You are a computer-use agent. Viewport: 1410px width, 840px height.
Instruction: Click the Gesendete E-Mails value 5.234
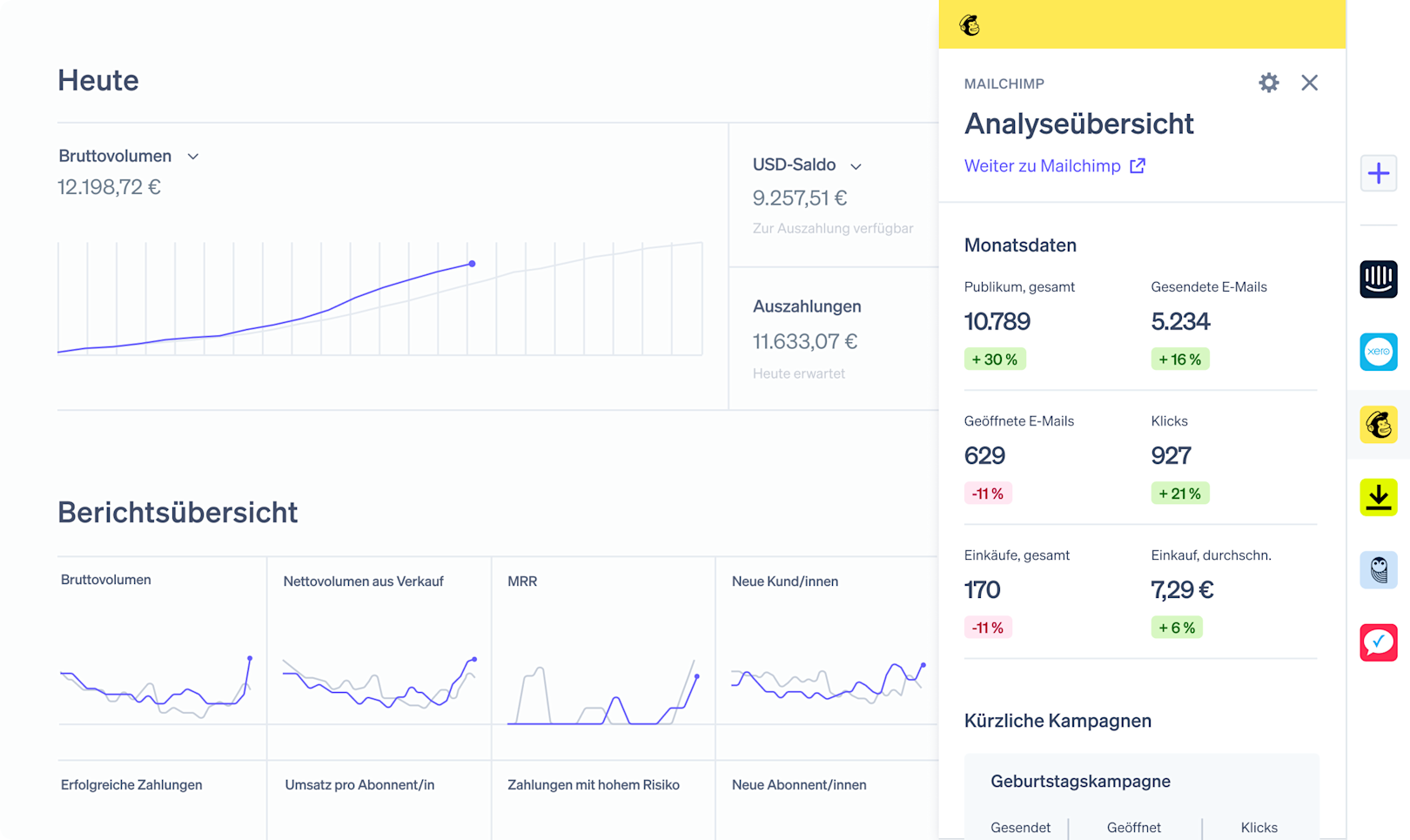click(1180, 322)
